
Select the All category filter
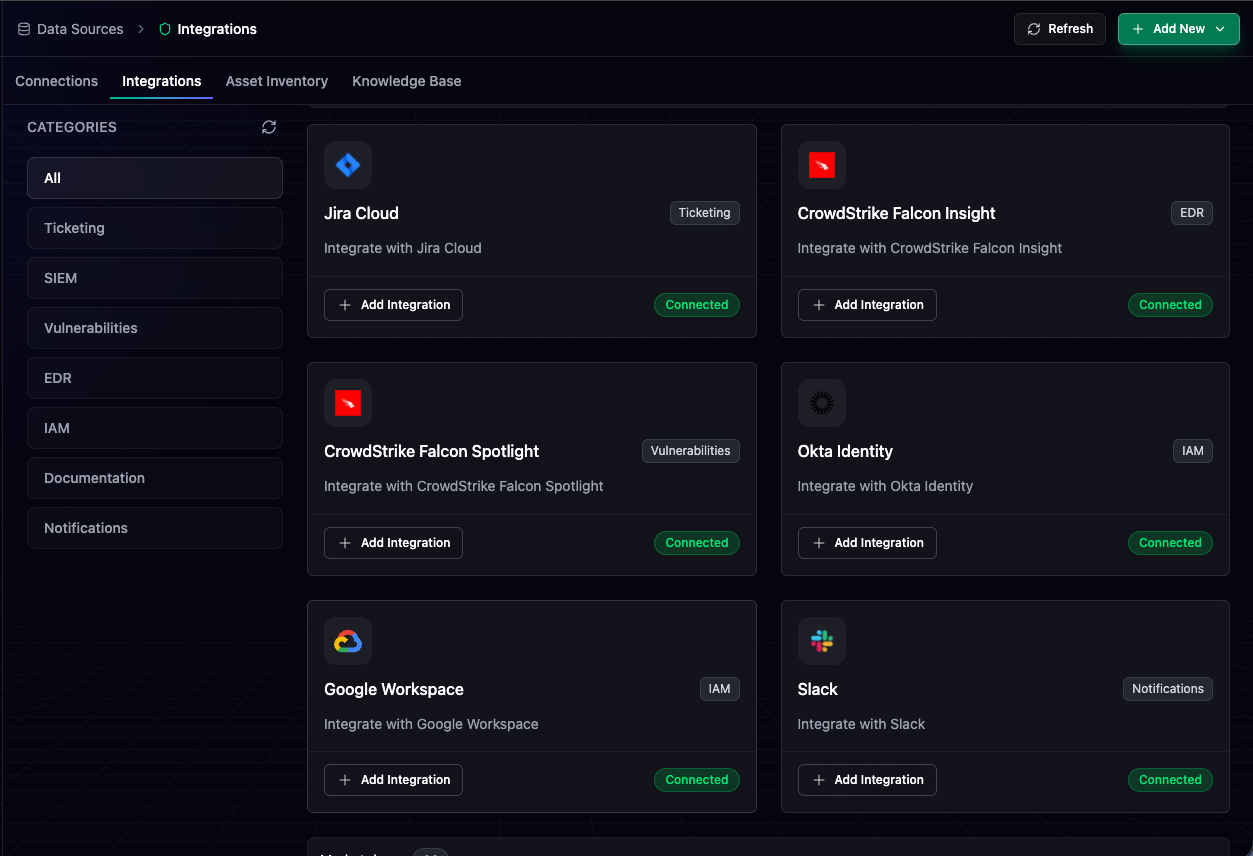coord(155,178)
